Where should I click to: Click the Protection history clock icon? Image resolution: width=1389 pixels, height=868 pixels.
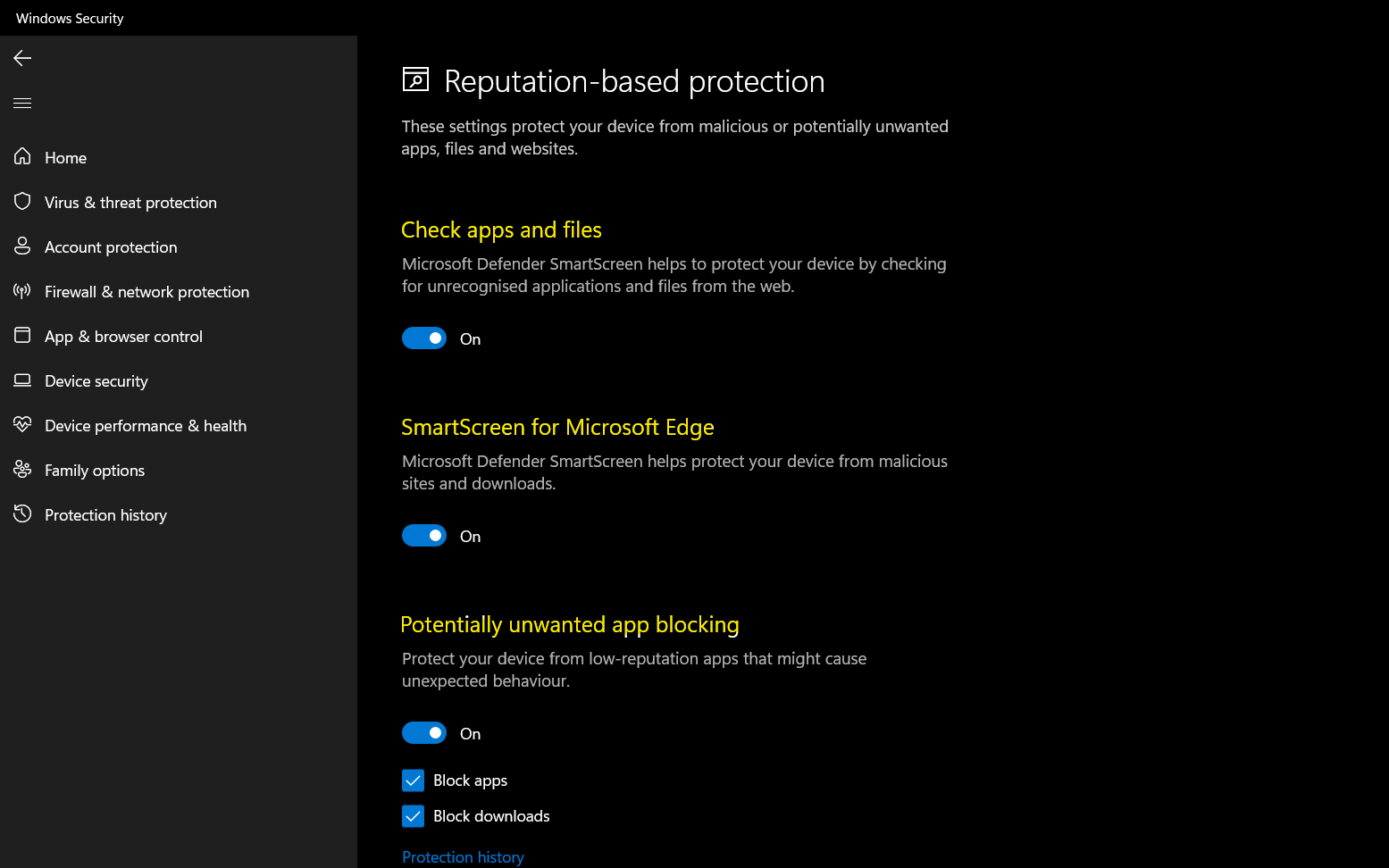click(x=22, y=513)
